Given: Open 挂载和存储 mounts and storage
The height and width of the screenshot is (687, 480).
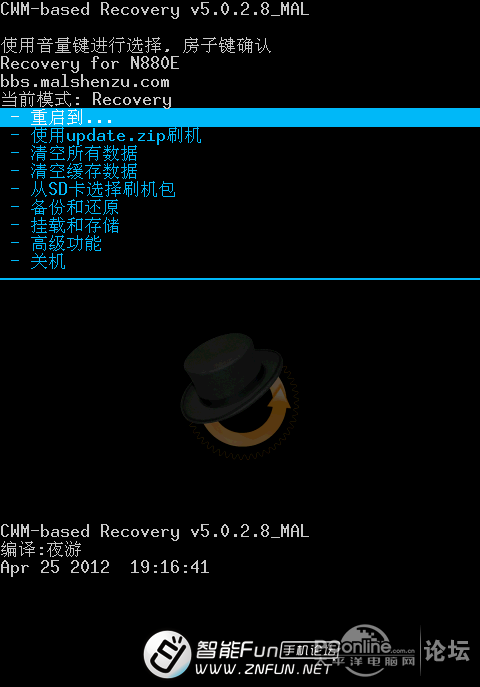Looking at the screenshot, I should pyautogui.click(x=74, y=225).
